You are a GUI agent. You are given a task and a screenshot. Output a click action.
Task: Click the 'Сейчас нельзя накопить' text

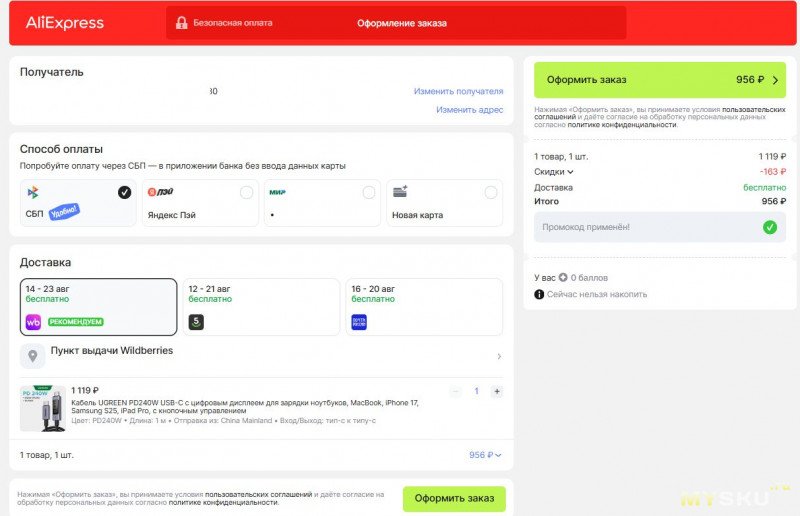pyautogui.click(x=597, y=294)
